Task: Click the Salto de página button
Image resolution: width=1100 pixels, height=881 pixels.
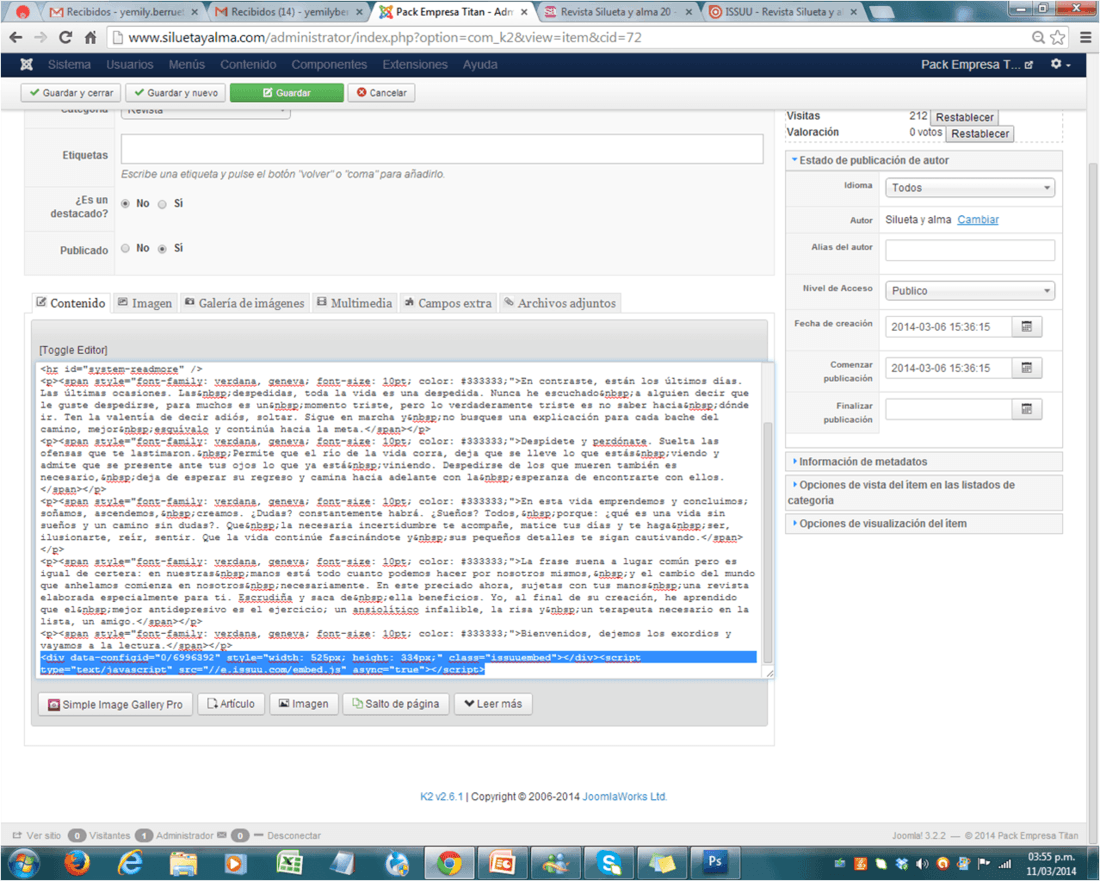Action: point(396,704)
